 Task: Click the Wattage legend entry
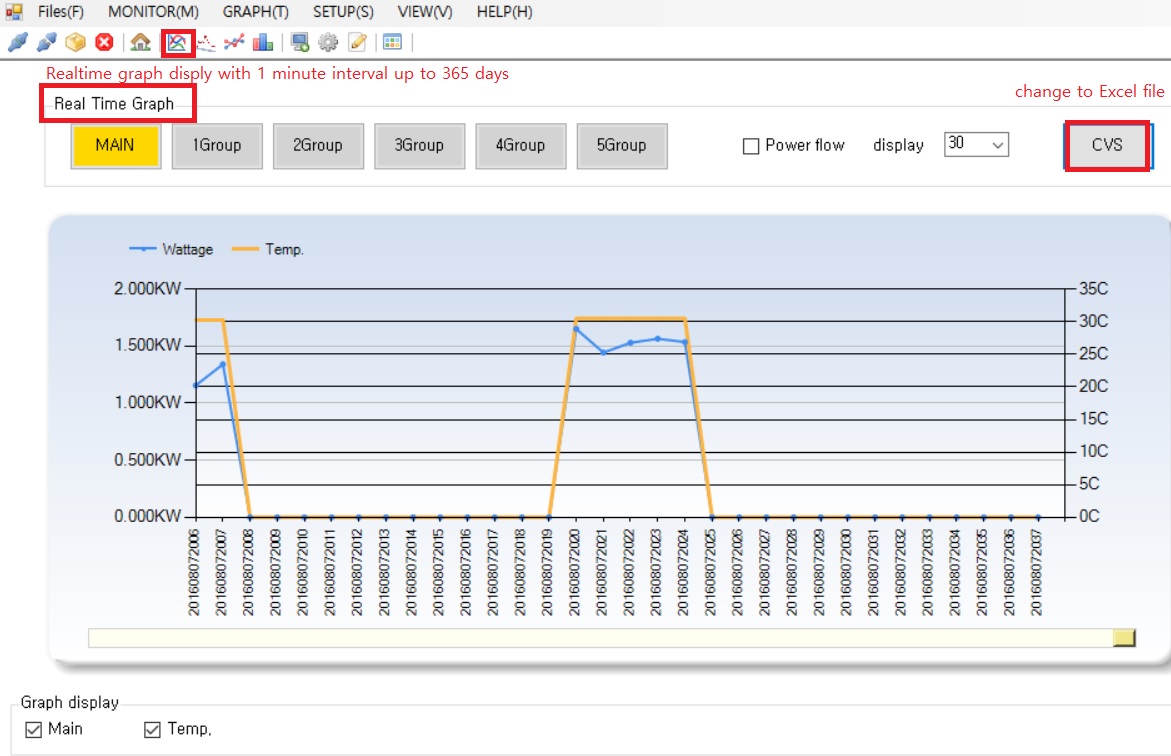[171, 250]
